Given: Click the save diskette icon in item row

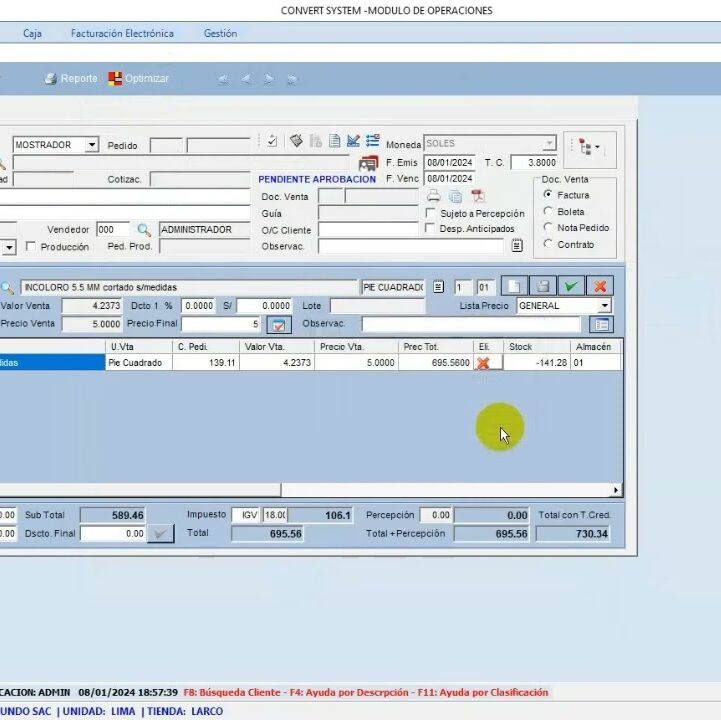Looking at the screenshot, I should pos(541,287).
